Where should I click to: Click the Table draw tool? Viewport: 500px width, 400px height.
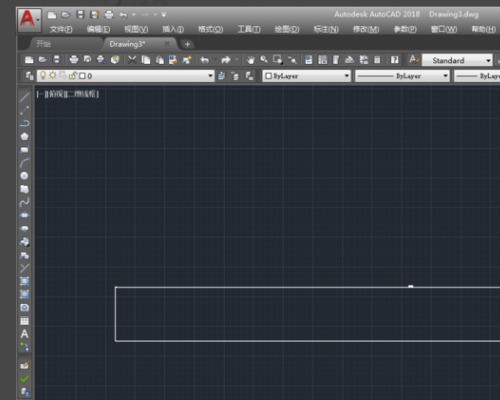(24, 321)
